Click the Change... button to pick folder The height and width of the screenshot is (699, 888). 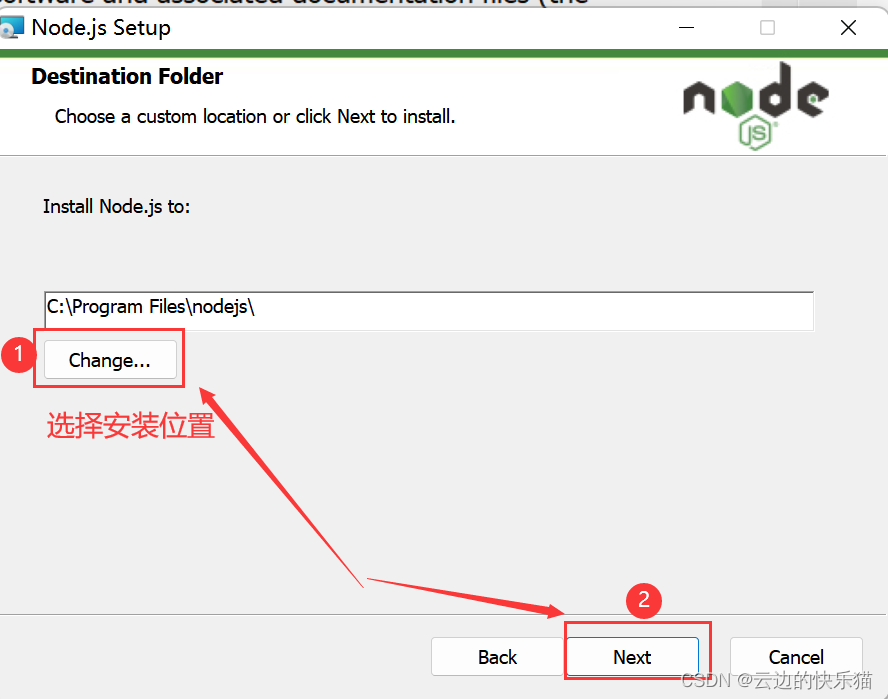pos(110,360)
